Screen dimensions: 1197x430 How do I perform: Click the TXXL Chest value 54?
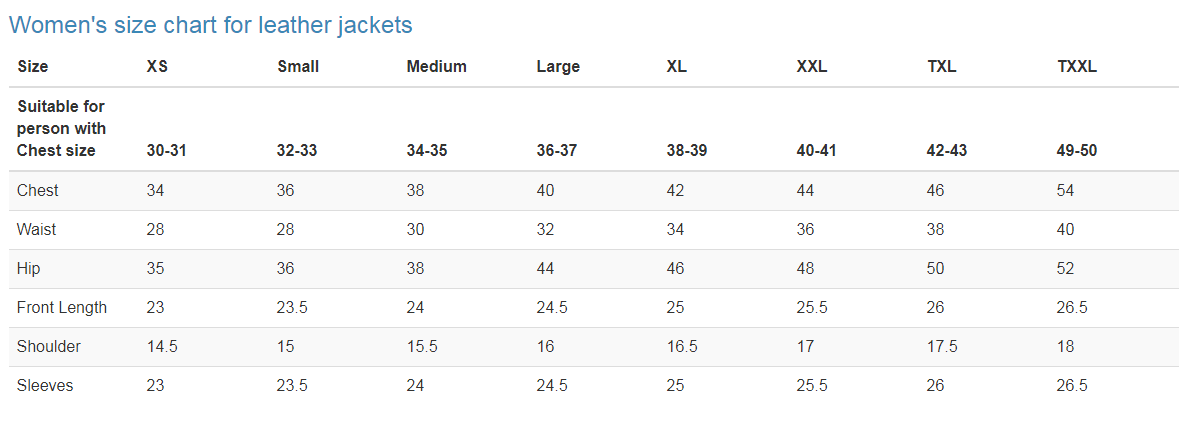(1066, 190)
